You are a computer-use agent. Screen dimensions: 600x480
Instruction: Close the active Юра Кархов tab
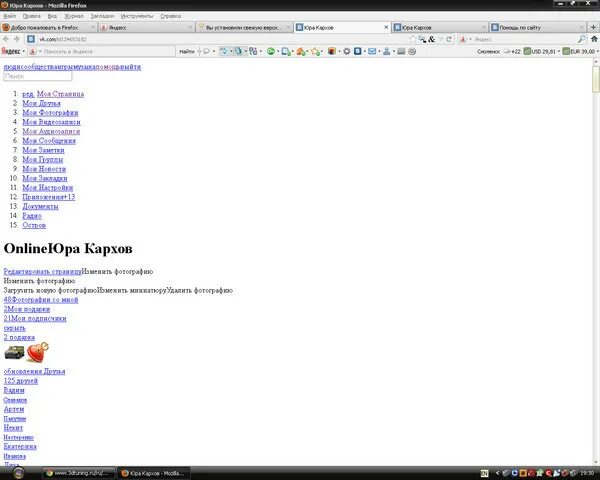(386, 27)
